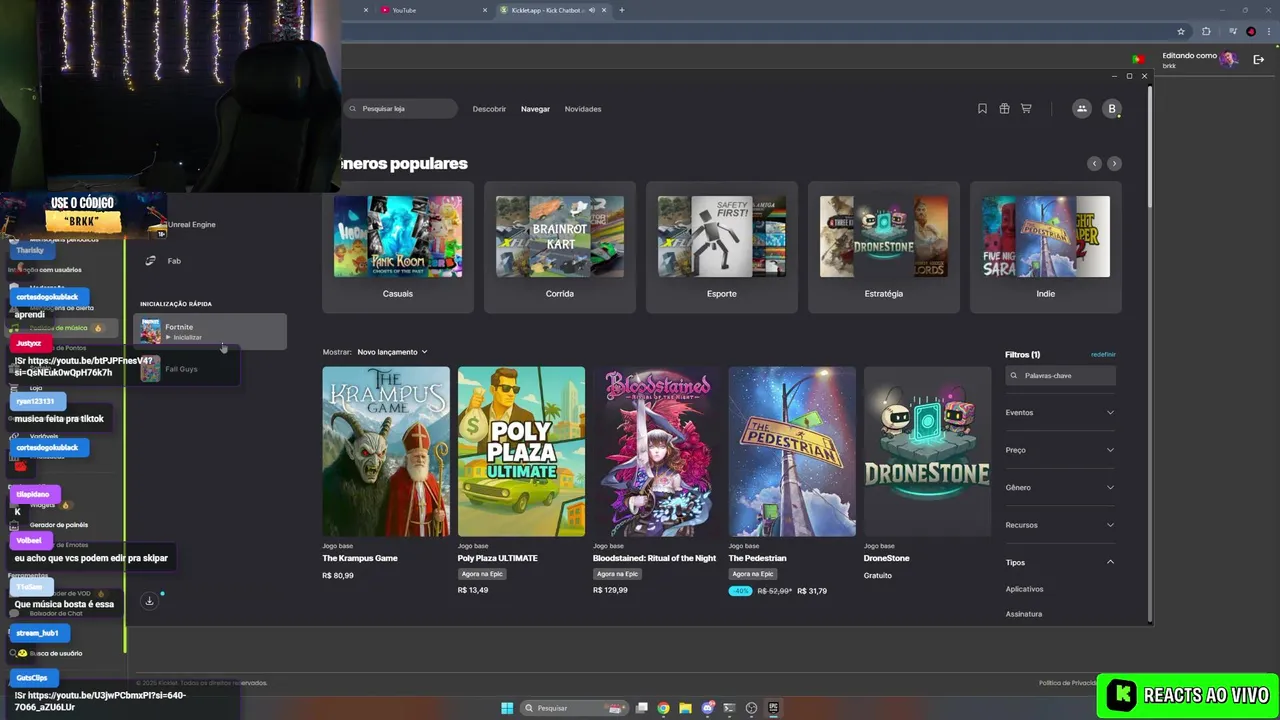The image size is (1280, 720).
Task: Open OBS Studio from the taskbar
Action: click(x=752, y=708)
